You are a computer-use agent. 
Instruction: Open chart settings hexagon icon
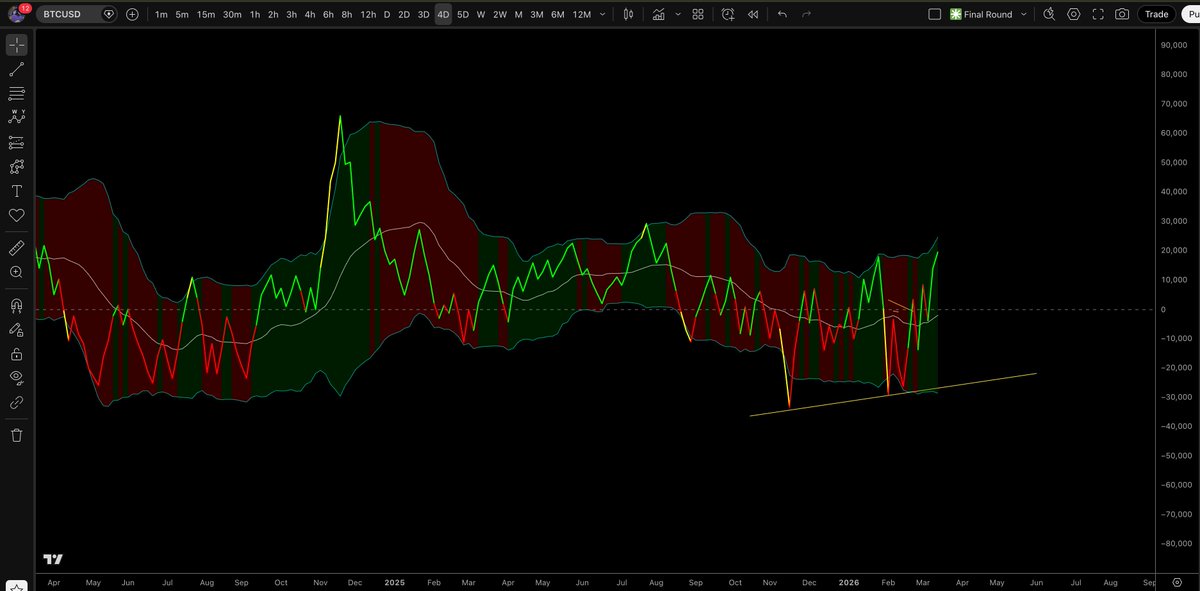point(1074,14)
